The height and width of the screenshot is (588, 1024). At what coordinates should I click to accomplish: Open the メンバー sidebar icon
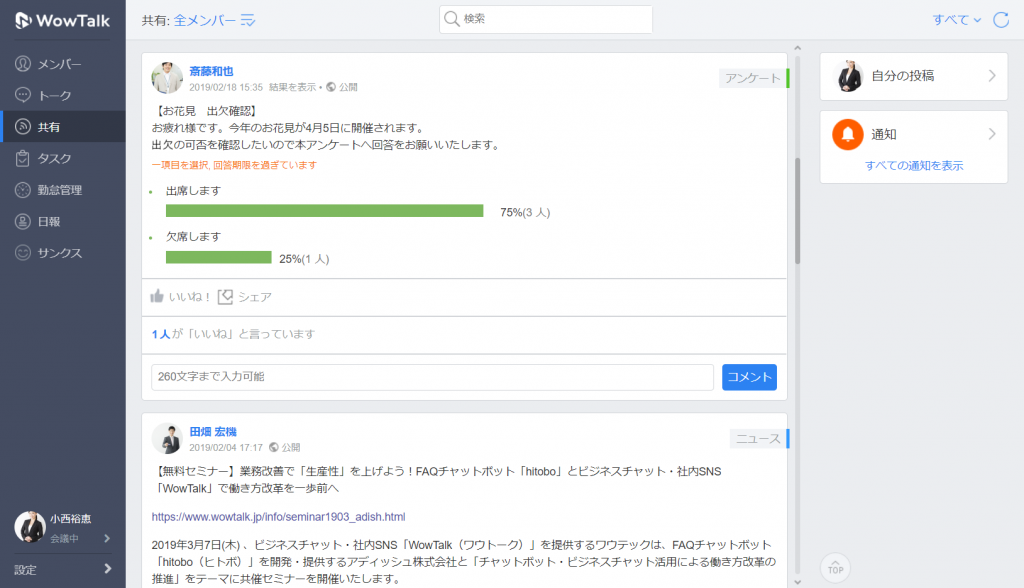pyautogui.click(x=23, y=63)
